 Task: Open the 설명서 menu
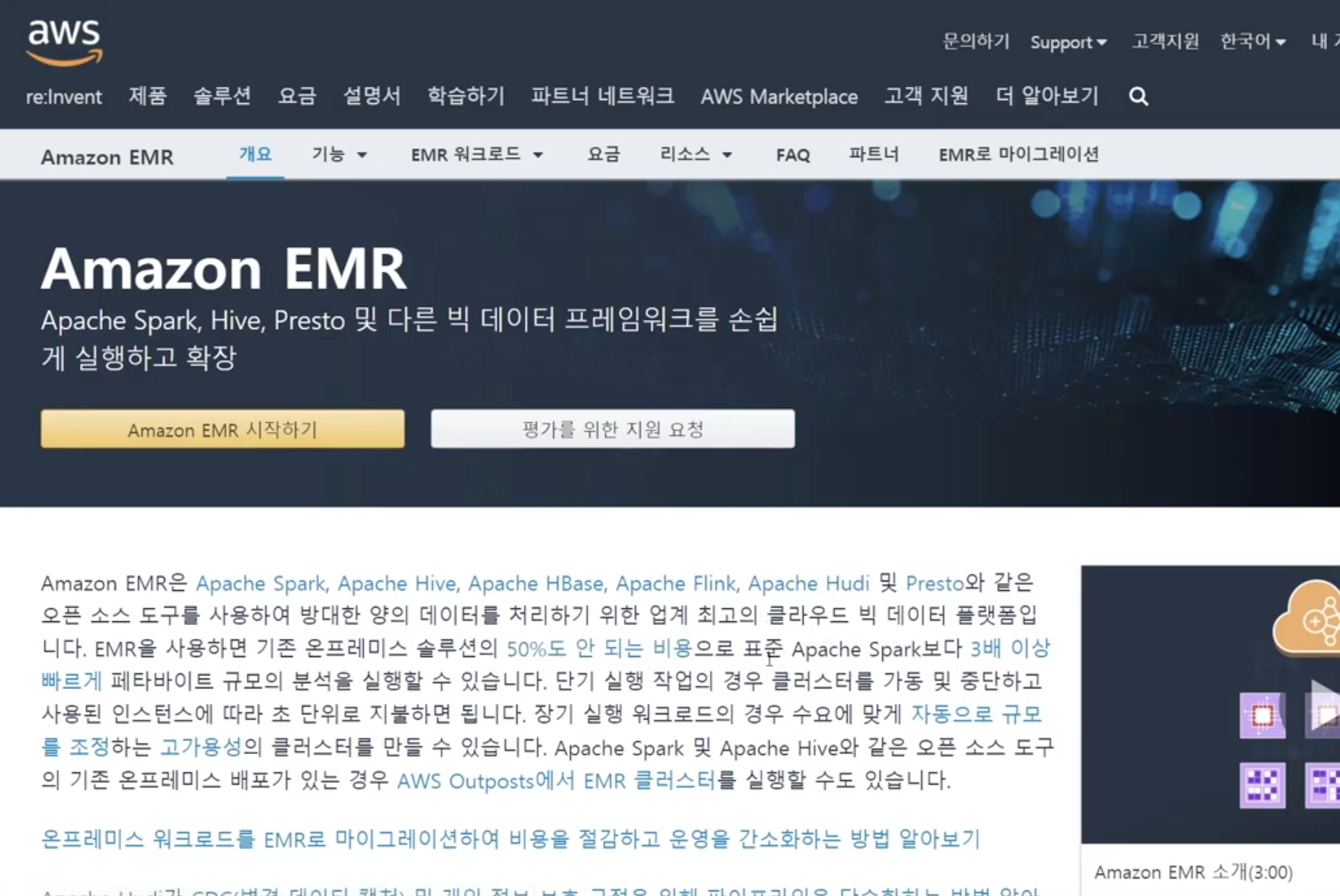(372, 96)
